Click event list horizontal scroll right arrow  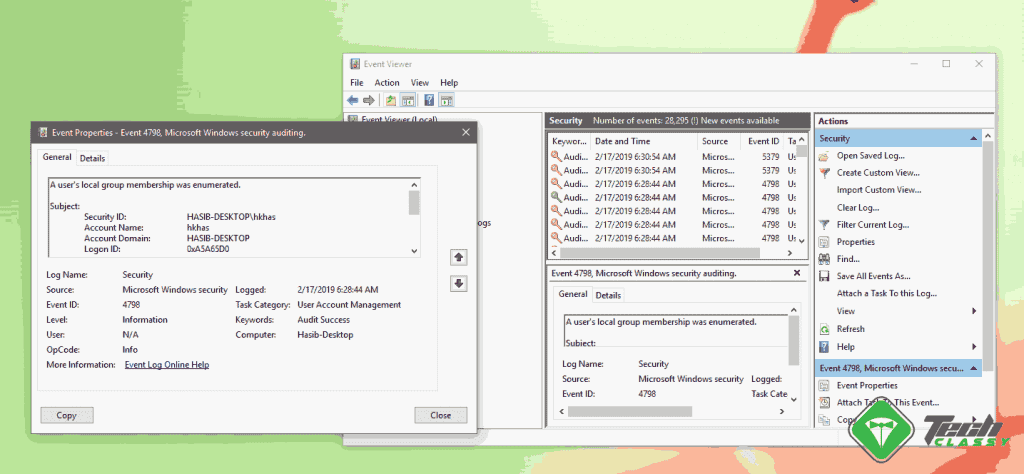(x=788, y=253)
